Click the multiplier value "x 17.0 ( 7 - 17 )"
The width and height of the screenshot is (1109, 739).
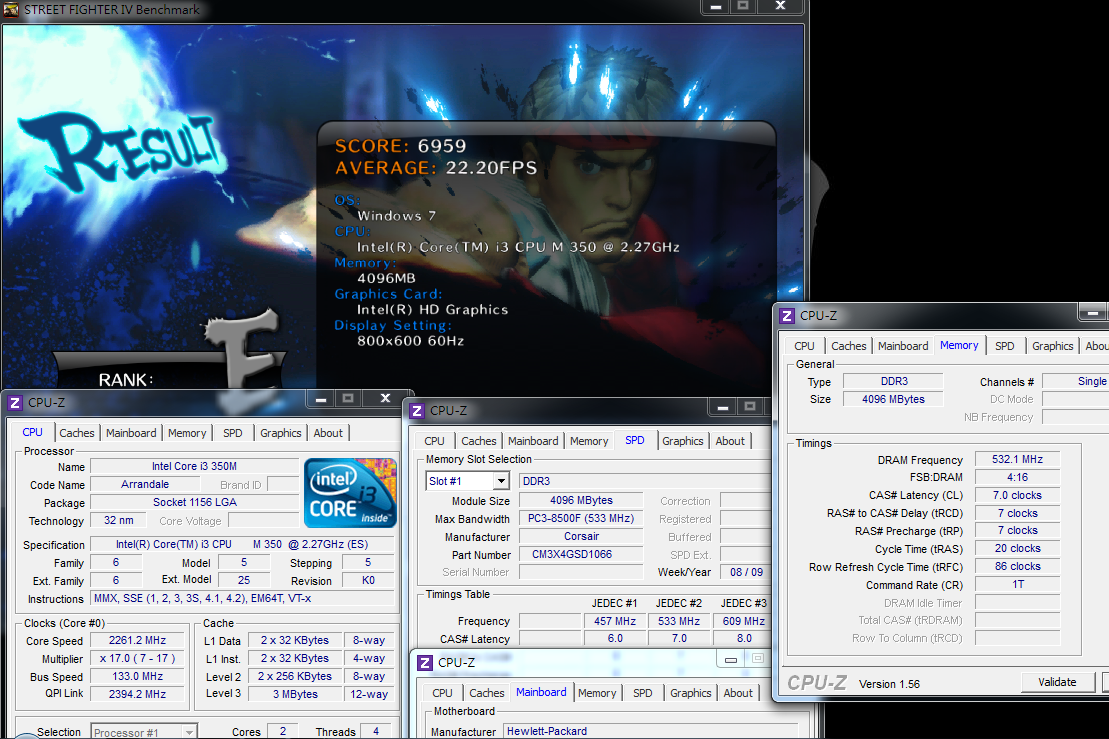[x=137, y=658]
